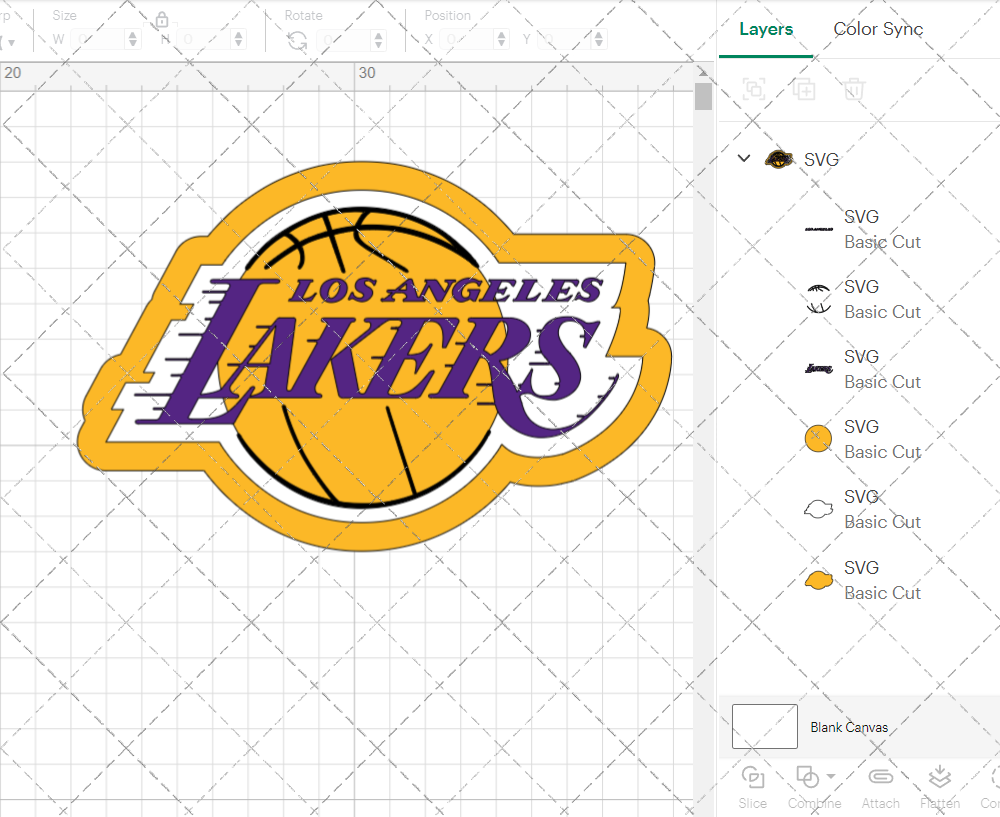Collapse the SVG group layer
The height and width of the screenshot is (817, 1000).
(744, 158)
